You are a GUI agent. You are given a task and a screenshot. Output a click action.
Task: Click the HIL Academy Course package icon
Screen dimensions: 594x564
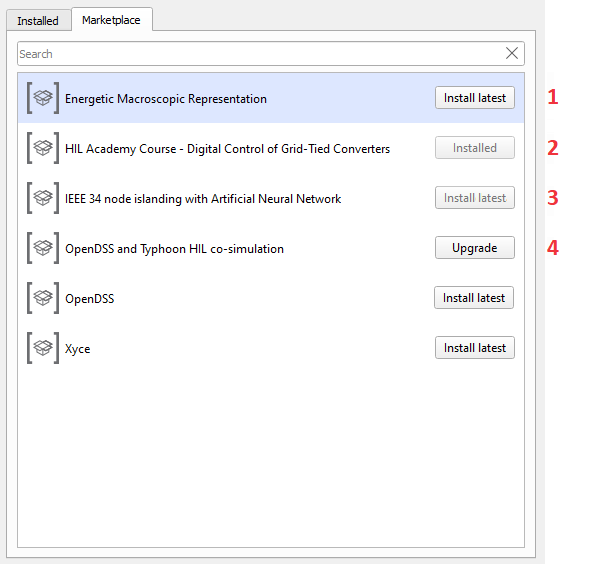click(43, 148)
